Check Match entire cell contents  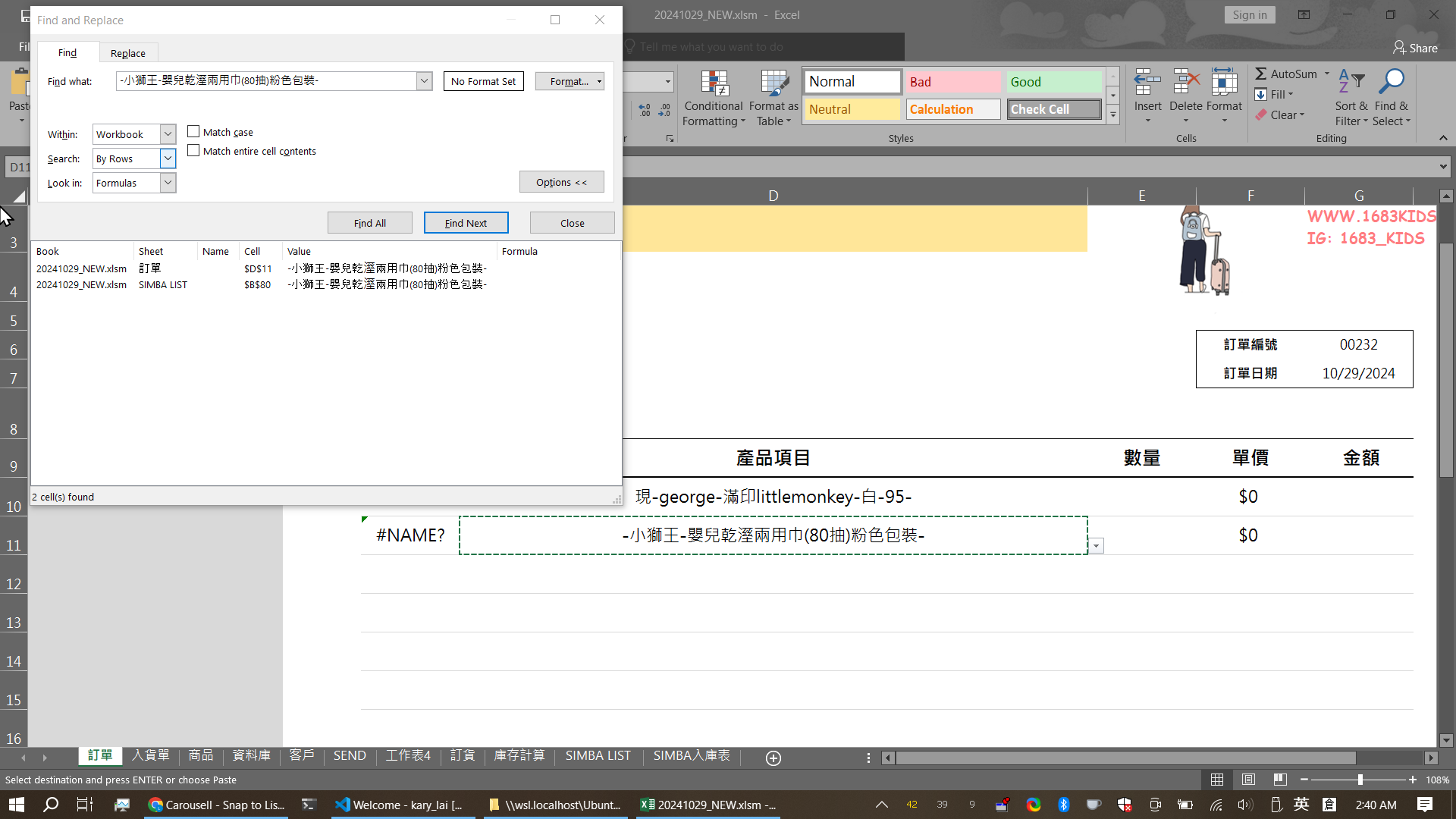194,151
